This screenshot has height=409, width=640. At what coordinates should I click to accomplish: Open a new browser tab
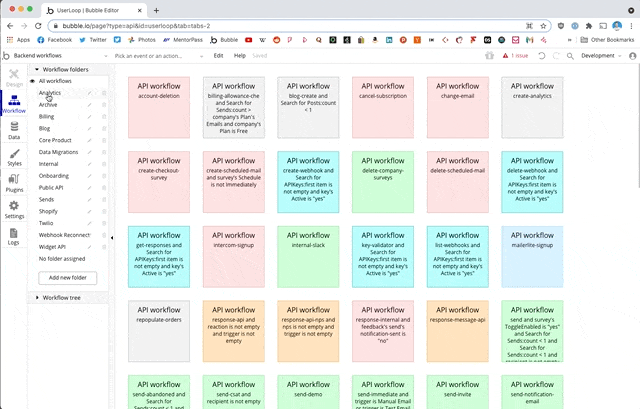click(x=156, y=10)
